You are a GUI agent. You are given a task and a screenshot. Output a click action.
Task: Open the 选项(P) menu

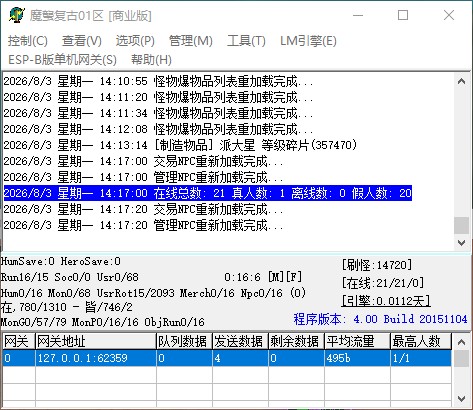135,41
